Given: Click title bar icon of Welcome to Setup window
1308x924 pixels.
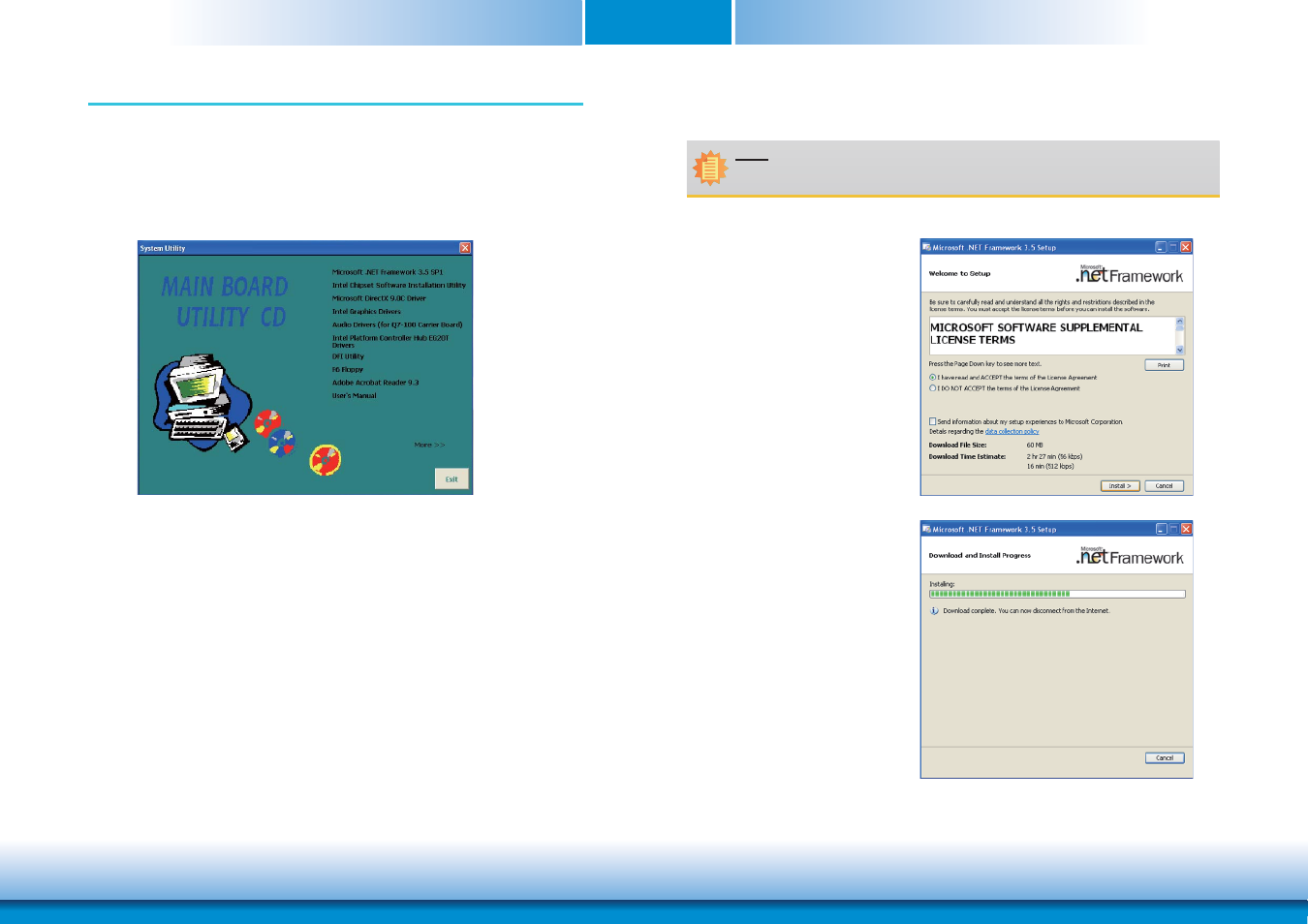Looking at the screenshot, I should (926, 247).
